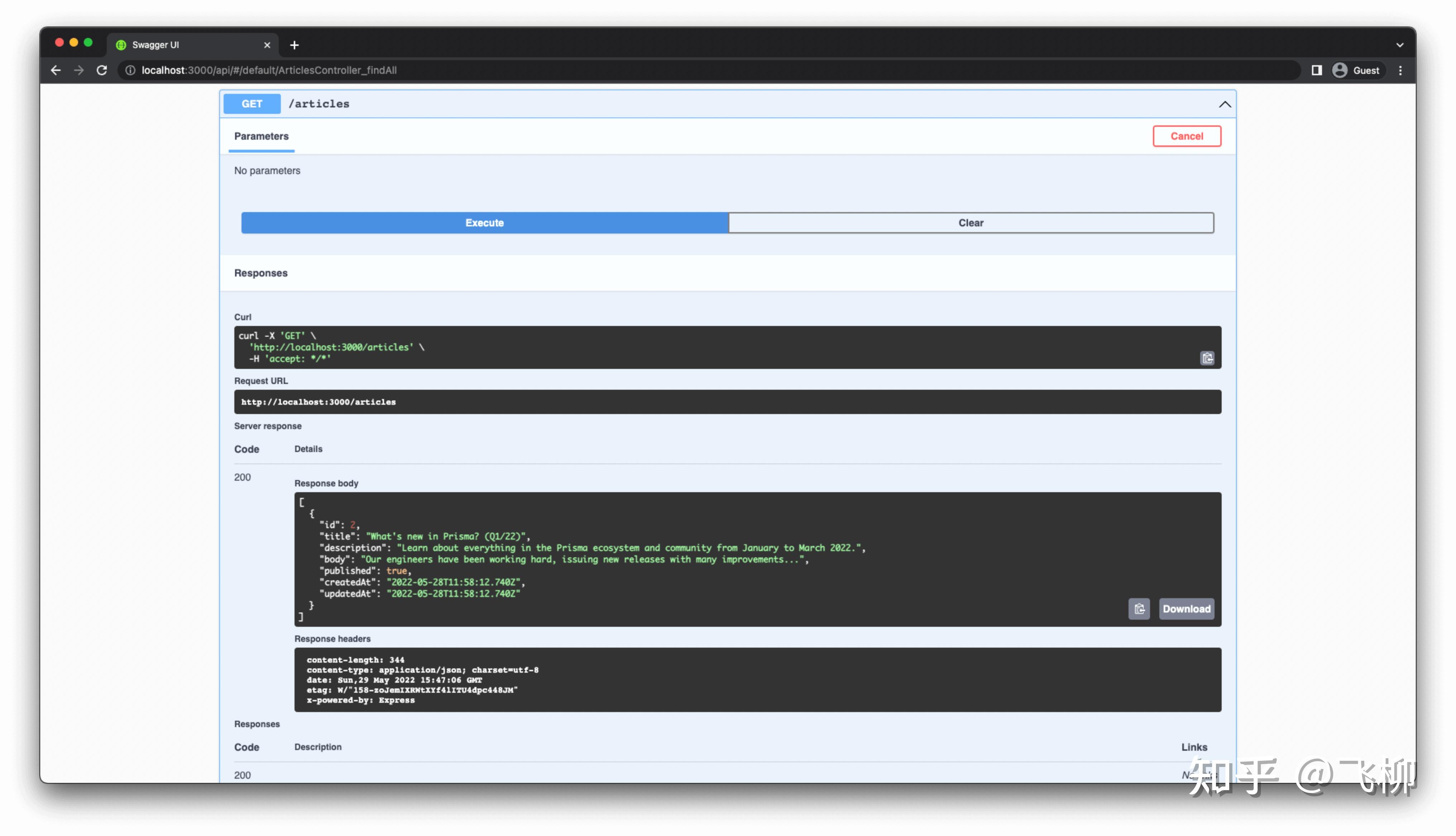Go back using the browser back arrow
Image resolution: width=1456 pixels, height=836 pixels.
click(56, 70)
